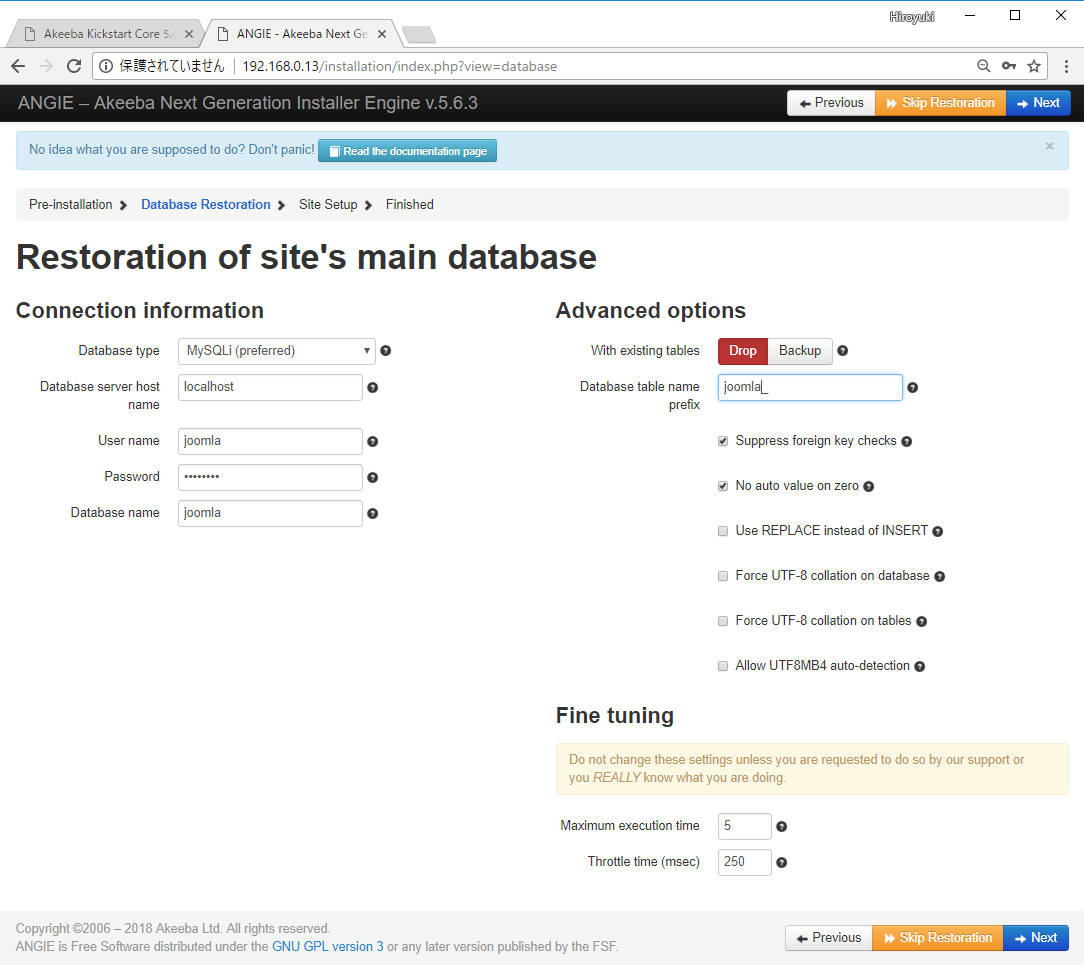Reload the page with browser refresh icon
The image size is (1084, 965).
(74, 66)
